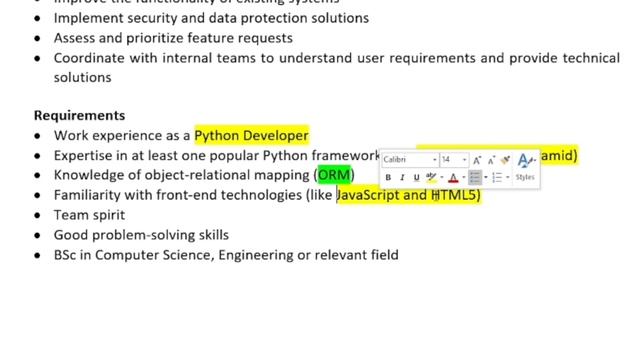Apply numbered list formatting
The width and height of the screenshot is (640, 360).
point(497,177)
